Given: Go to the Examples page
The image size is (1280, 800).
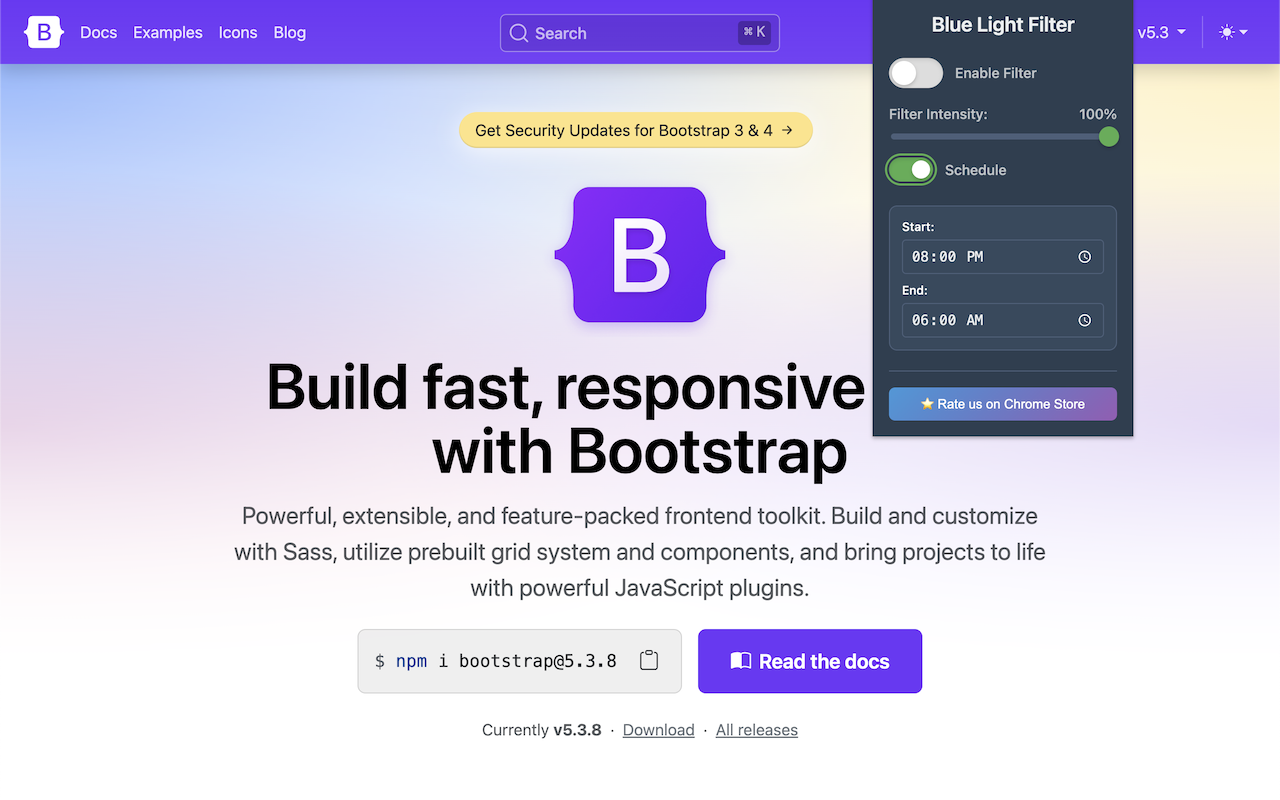Looking at the screenshot, I should click(168, 32).
